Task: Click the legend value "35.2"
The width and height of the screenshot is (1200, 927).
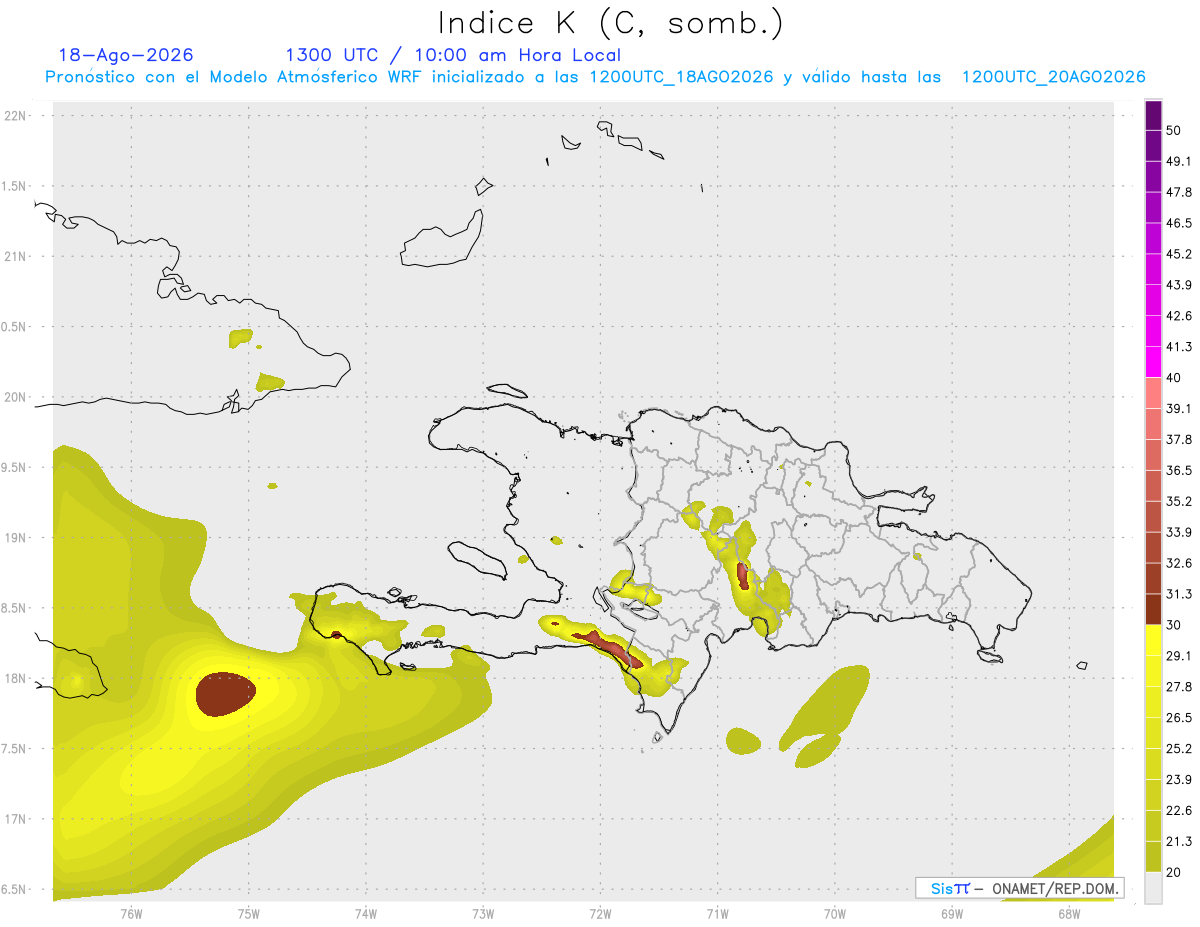Action: tap(1179, 502)
